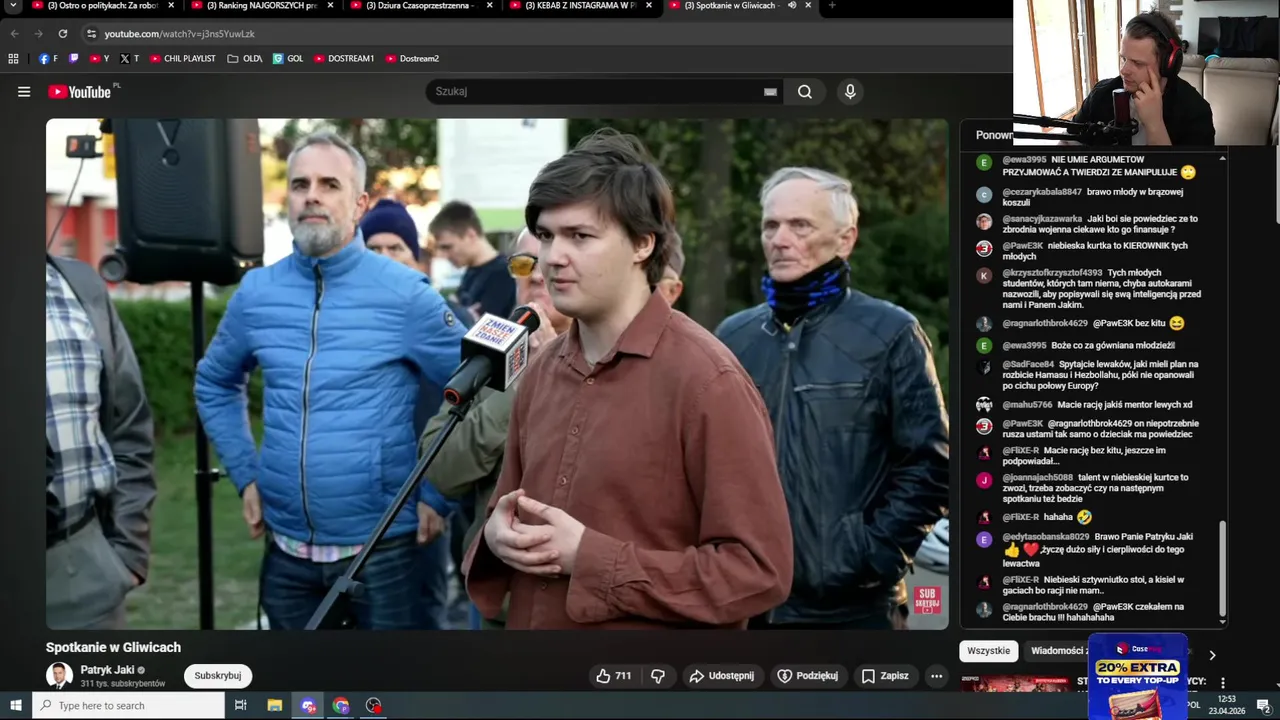This screenshot has width=1280, height=720.
Task: Open the notification center icon
Action: [x=1263, y=706]
